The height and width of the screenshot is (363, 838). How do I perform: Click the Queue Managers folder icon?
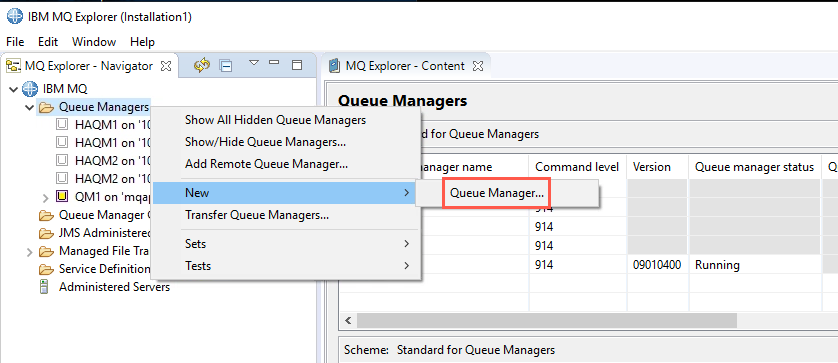(47, 107)
